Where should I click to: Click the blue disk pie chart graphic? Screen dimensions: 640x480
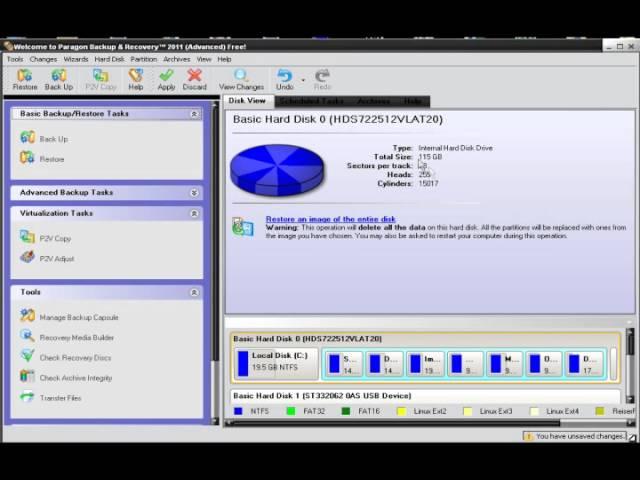(277, 171)
